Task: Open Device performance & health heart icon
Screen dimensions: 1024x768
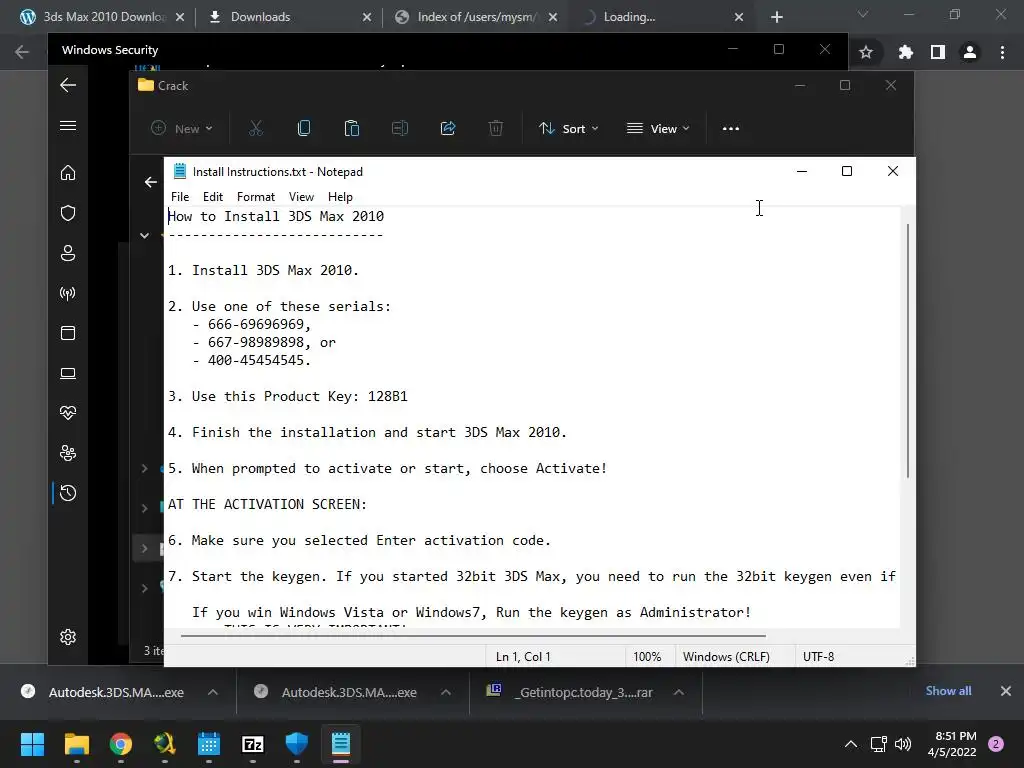Action: click(x=68, y=413)
